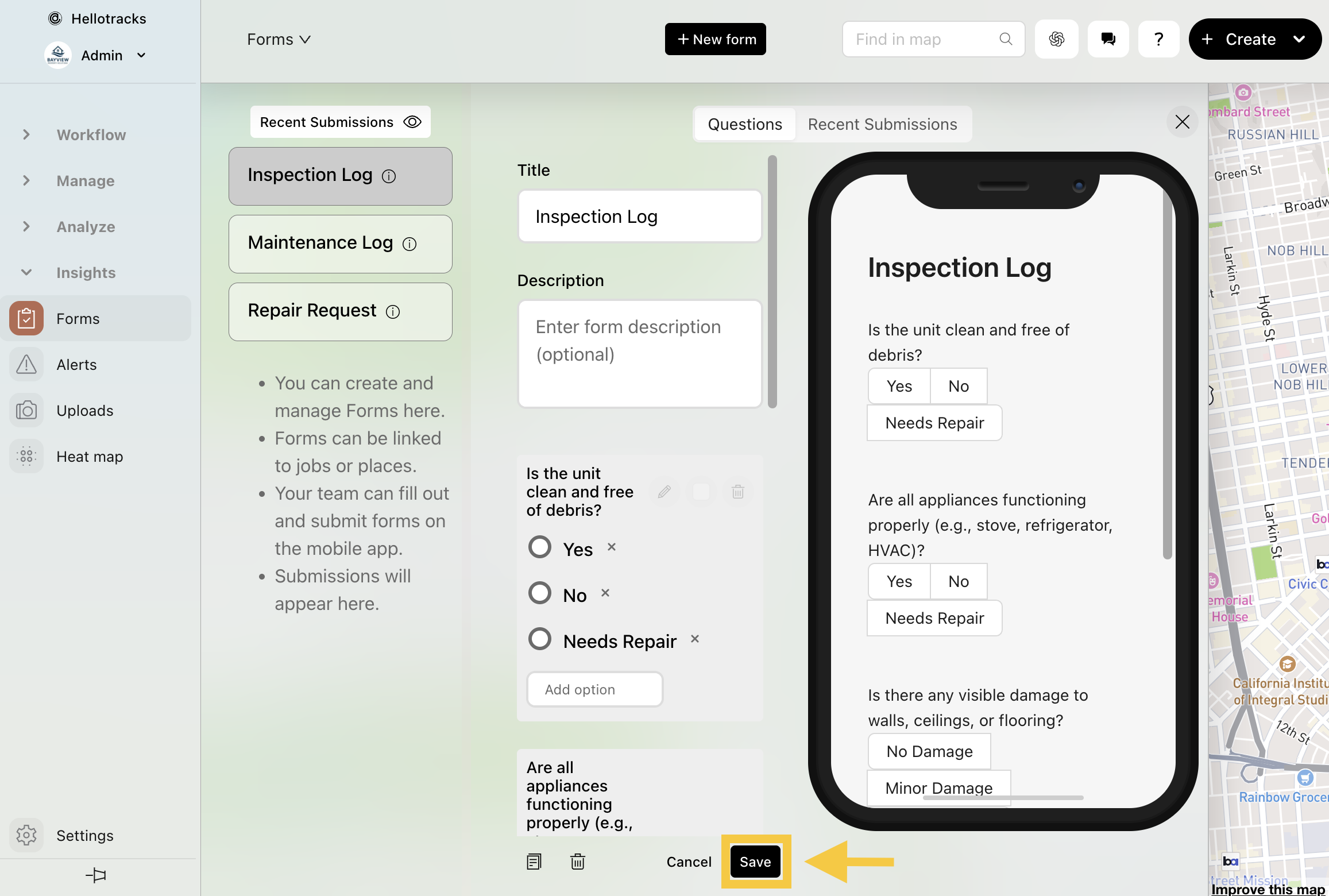The image size is (1329, 896).
Task: Open the Forms dropdown in header
Action: point(279,39)
